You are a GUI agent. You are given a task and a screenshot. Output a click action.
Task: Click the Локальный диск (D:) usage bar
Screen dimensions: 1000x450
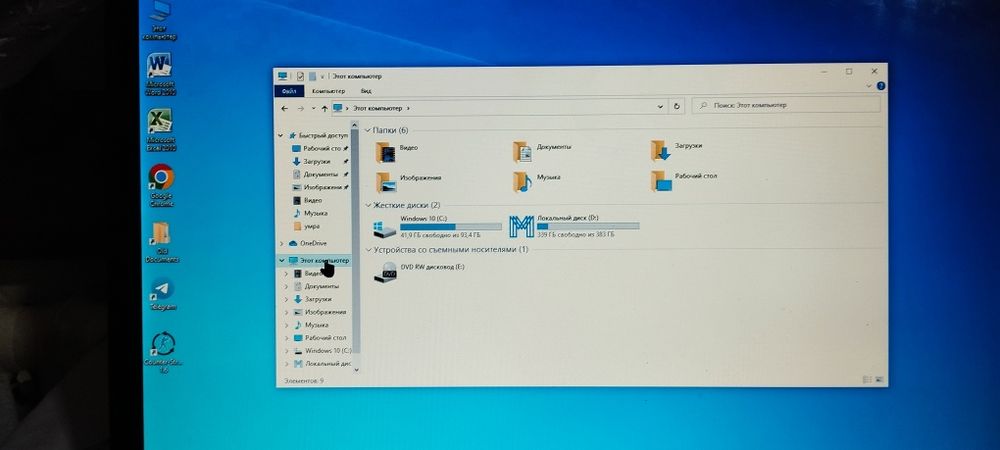point(587,226)
